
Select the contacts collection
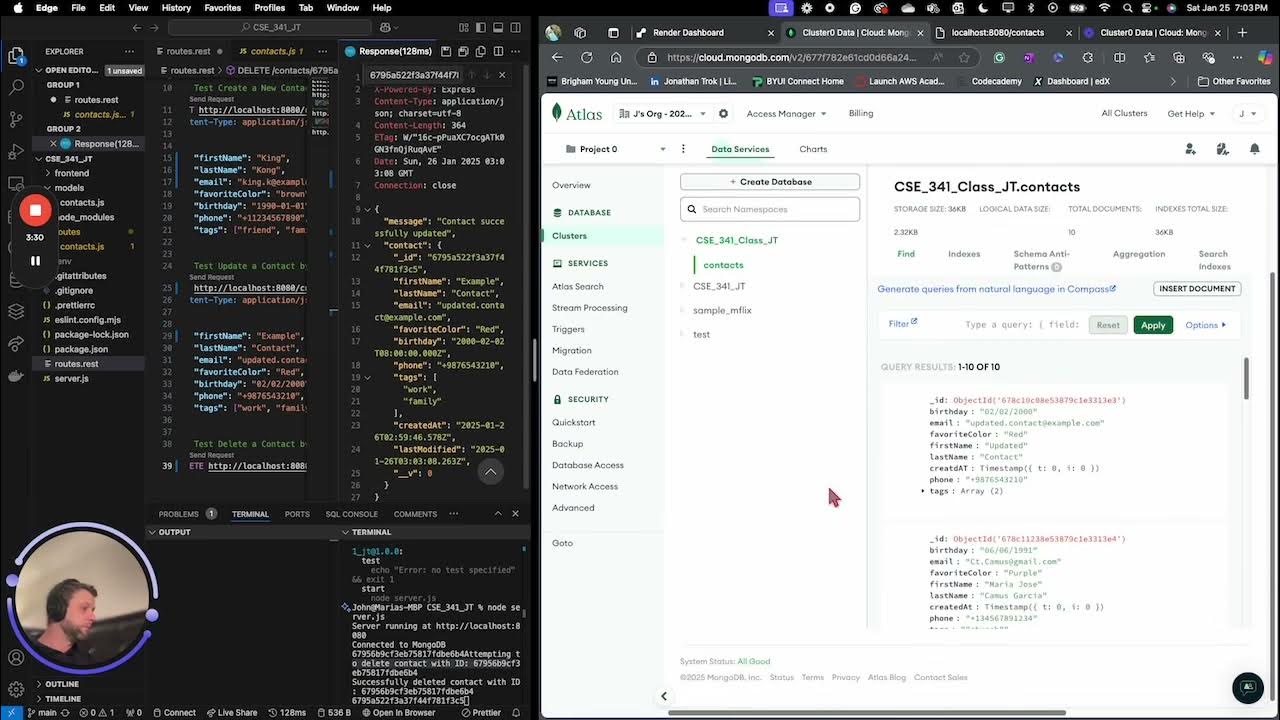[x=723, y=265]
